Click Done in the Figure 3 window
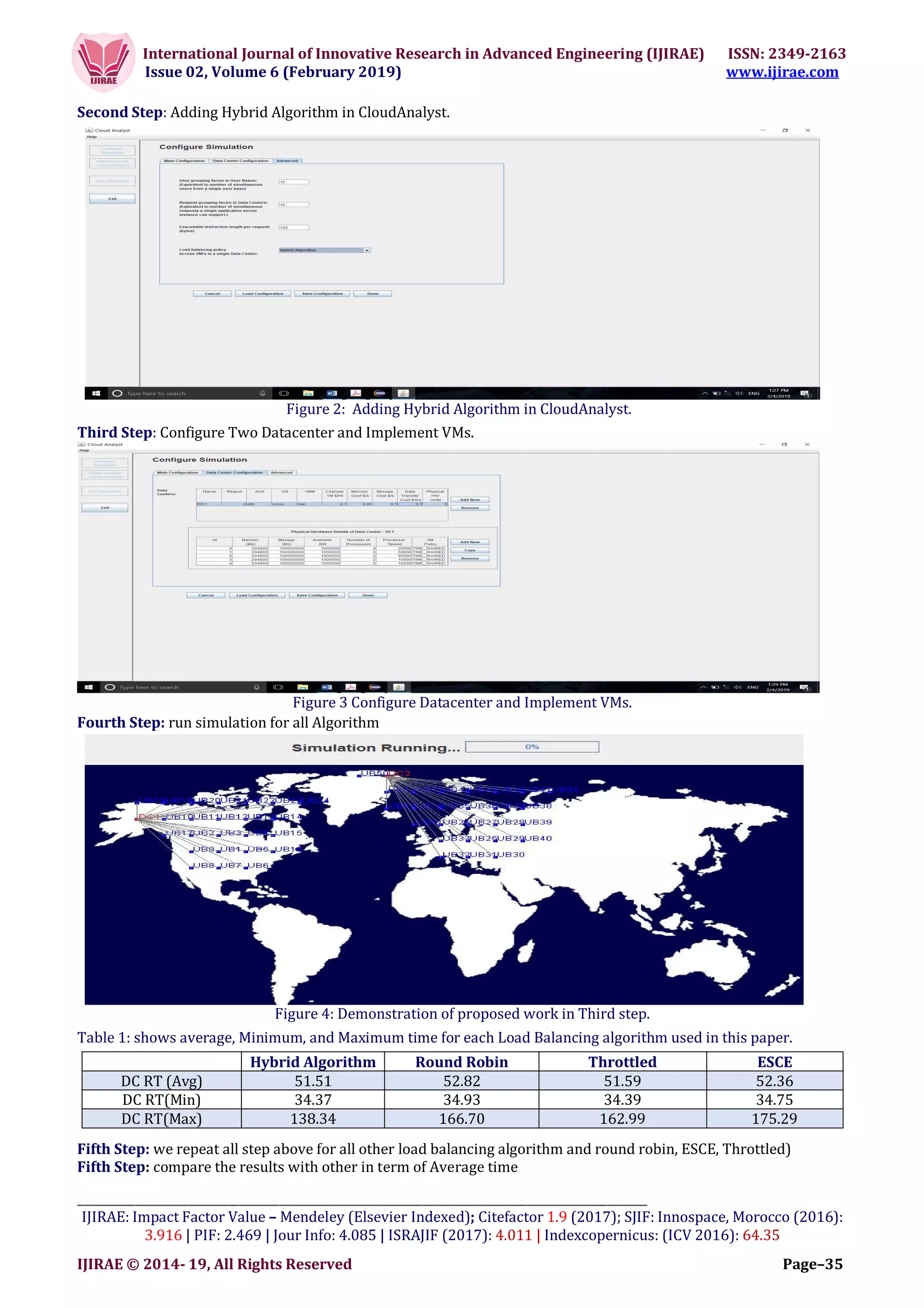 pyautogui.click(x=368, y=595)
